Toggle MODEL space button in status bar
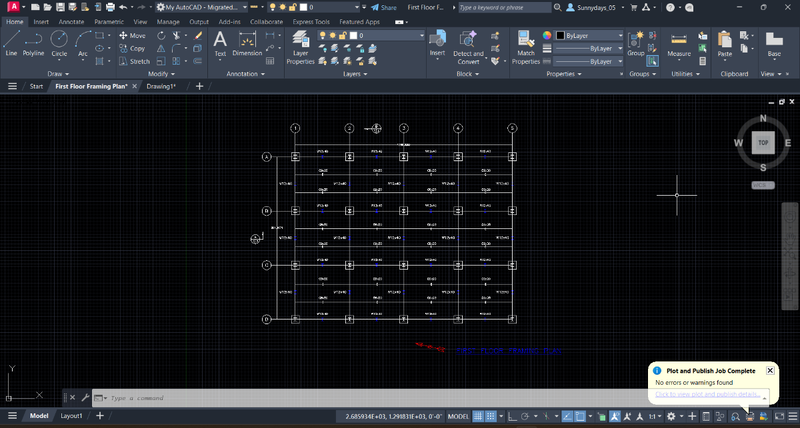 pyautogui.click(x=458, y=416)
